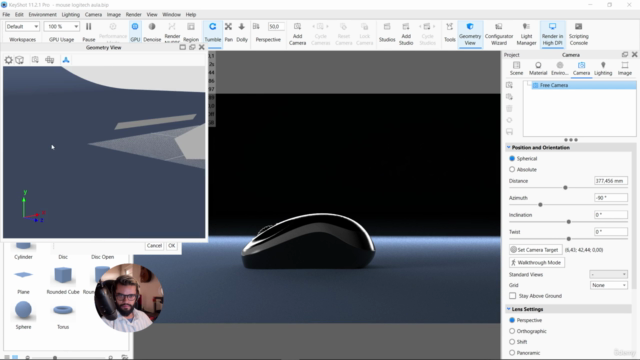Adjust the Twist slider

(x=569, y=238)
